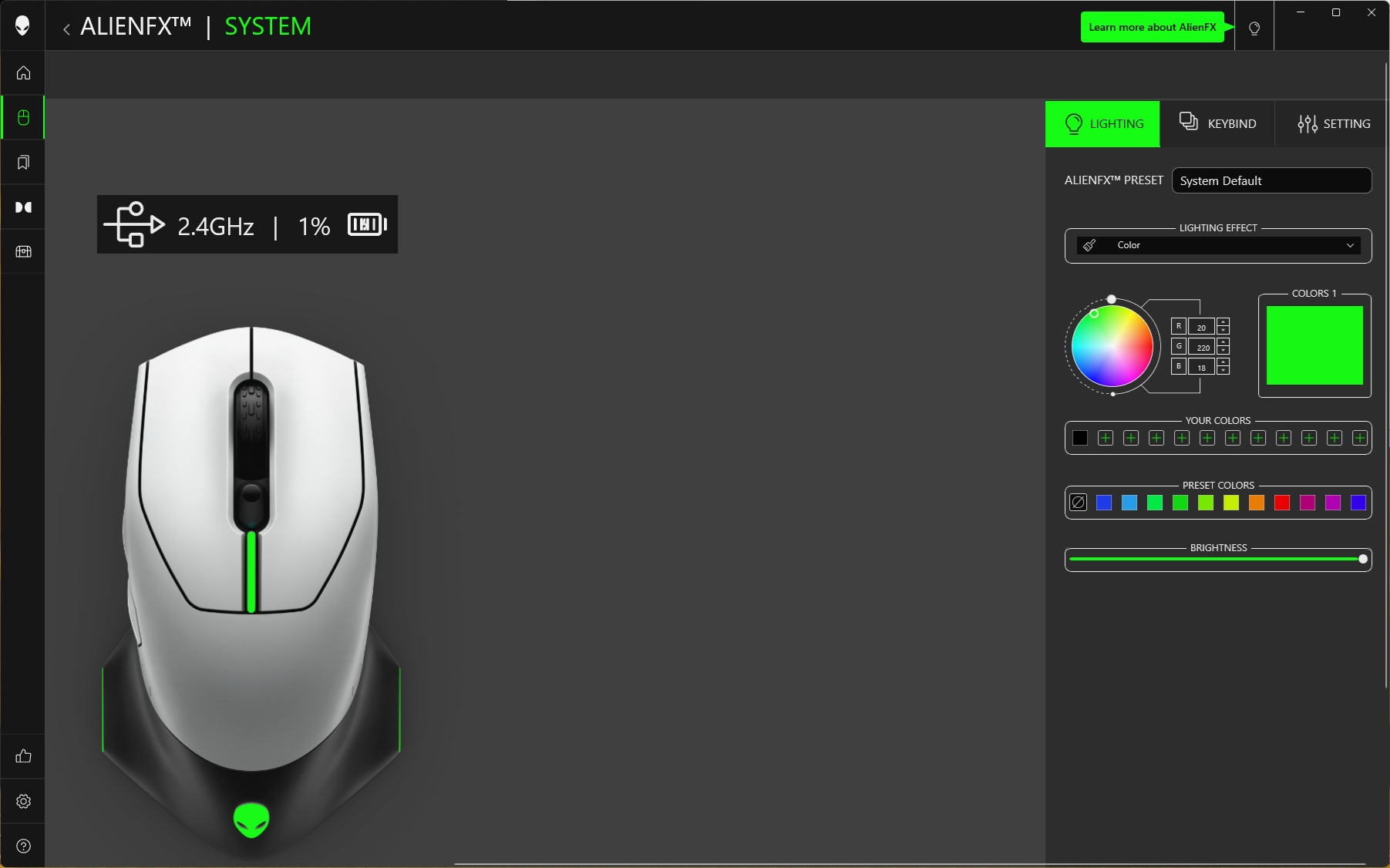1390x868 pixels.
Task: Pick a hue on the color wheel
Action: click(1112, 346)
